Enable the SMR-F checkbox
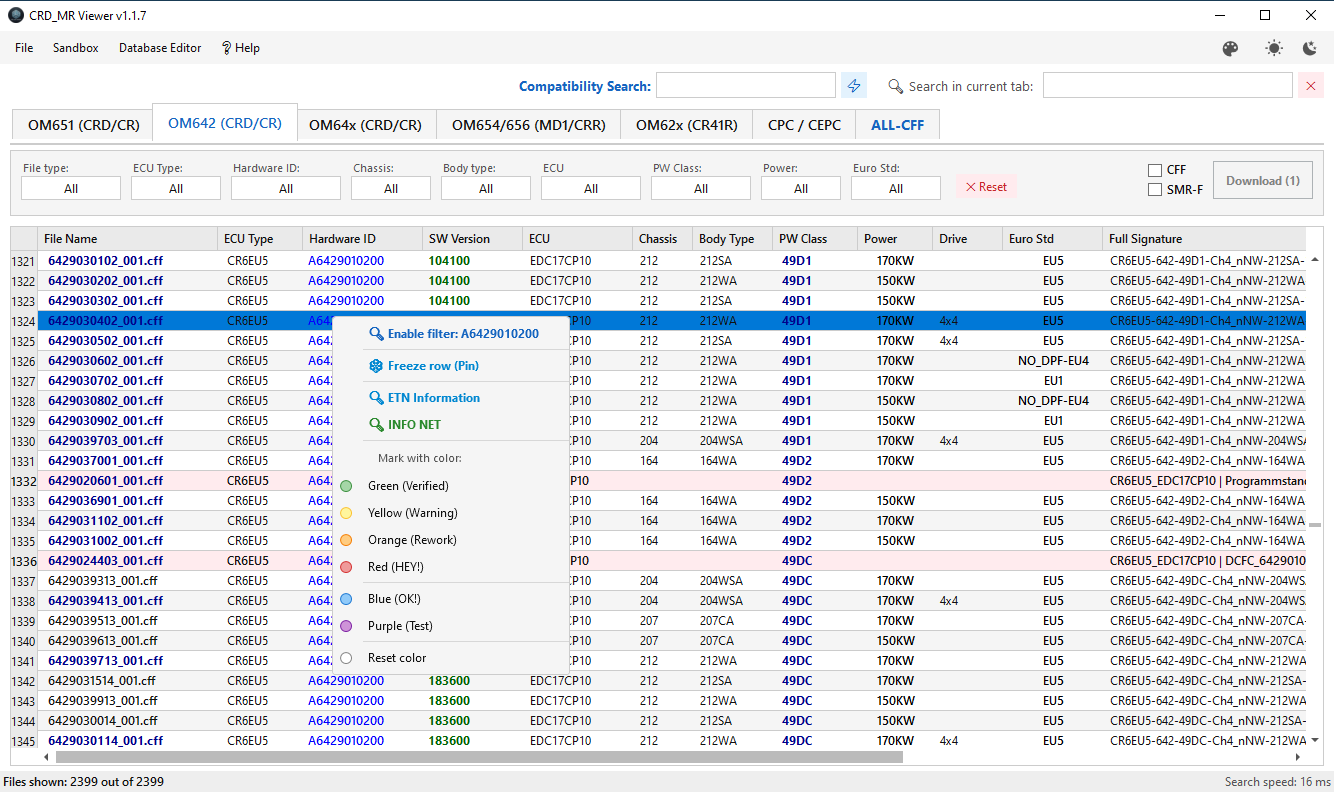 [x=1155, y=189]
